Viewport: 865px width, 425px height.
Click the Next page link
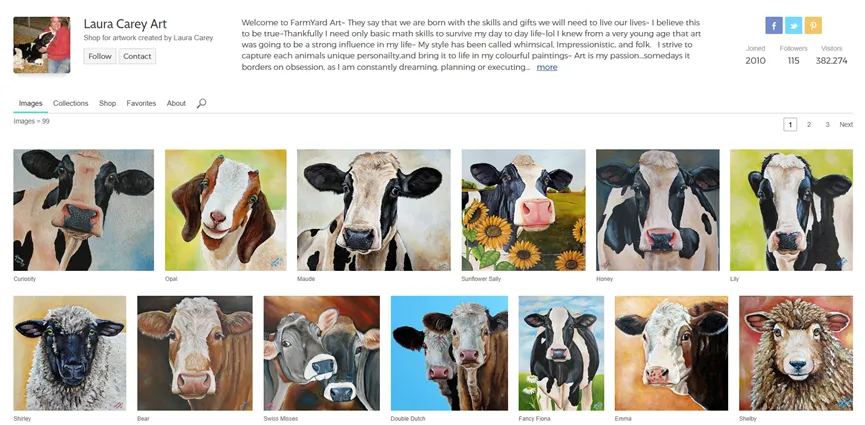click(x=846, y=125)
